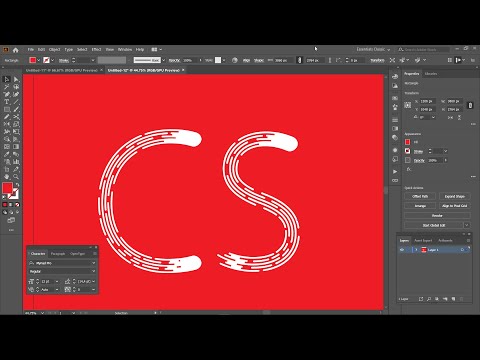Image resolution: width=480 pixels, height=360 pixels.
Task: Select the Width/Warp tool
Action: click(7, 132)
